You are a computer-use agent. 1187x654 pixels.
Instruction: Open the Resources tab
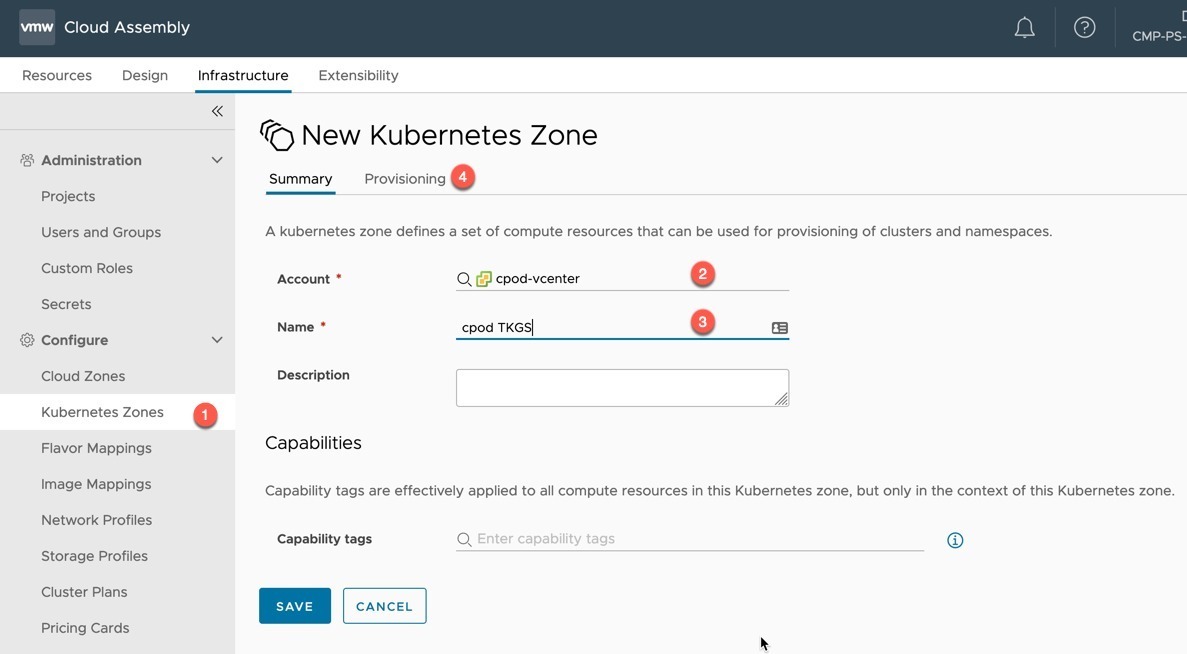(57, 76)
